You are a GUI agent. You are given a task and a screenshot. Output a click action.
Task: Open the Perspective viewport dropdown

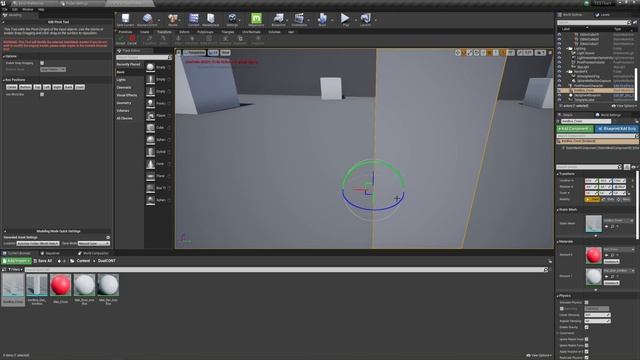tap(194, 53)
